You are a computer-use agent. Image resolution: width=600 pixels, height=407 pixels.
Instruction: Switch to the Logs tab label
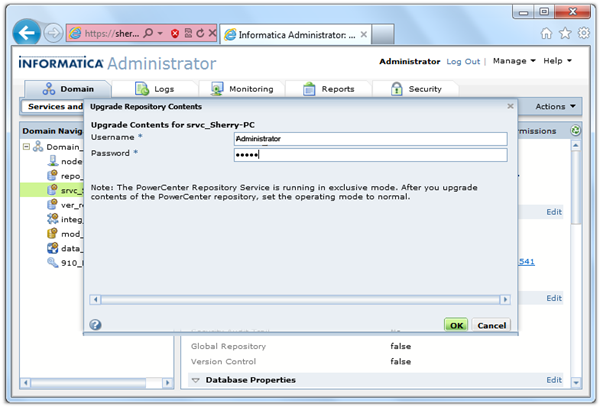(x=164, y=89)
